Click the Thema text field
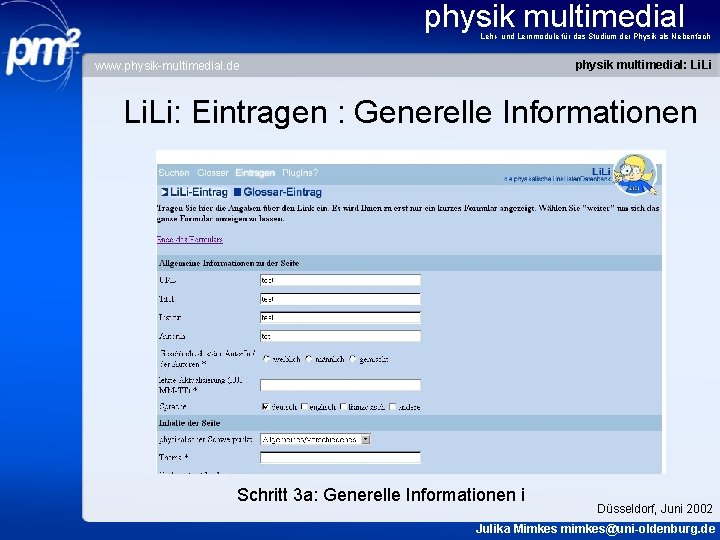Screen dimensions: 720x540 340,457
